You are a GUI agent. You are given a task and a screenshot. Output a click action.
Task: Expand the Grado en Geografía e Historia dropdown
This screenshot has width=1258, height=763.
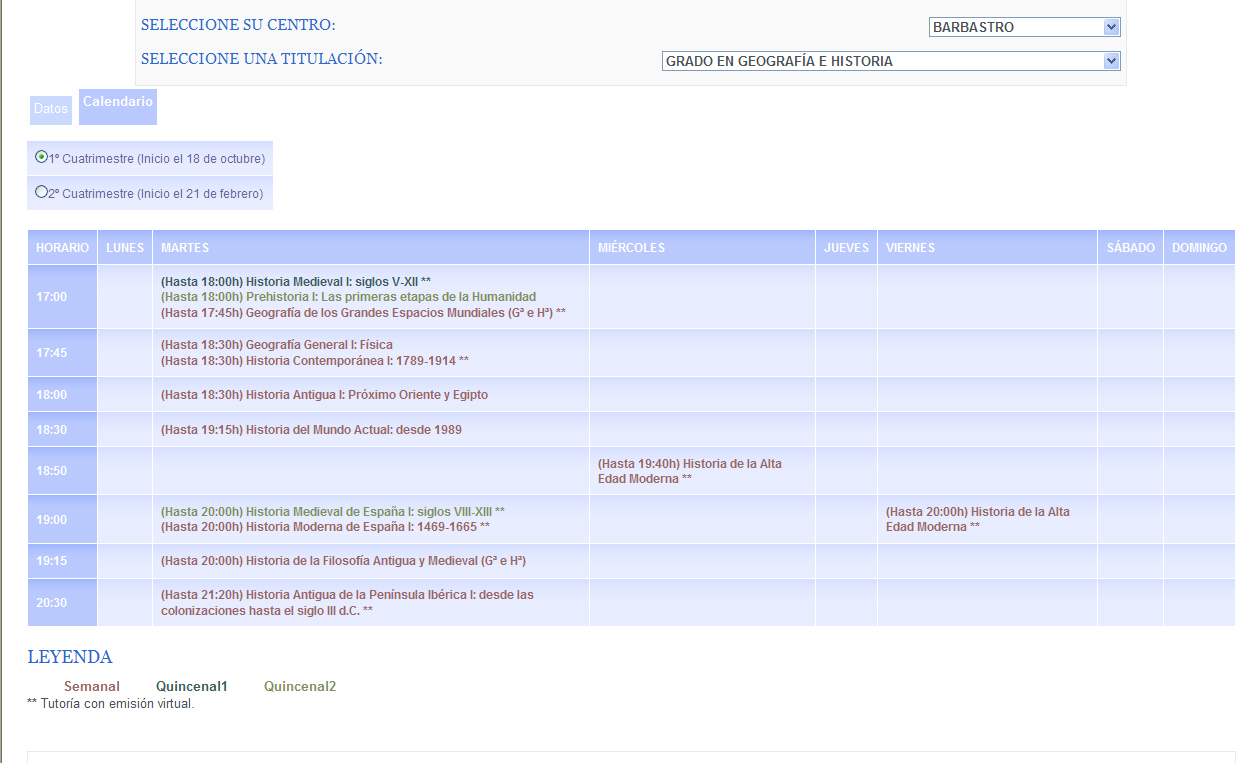pos(890,61)
